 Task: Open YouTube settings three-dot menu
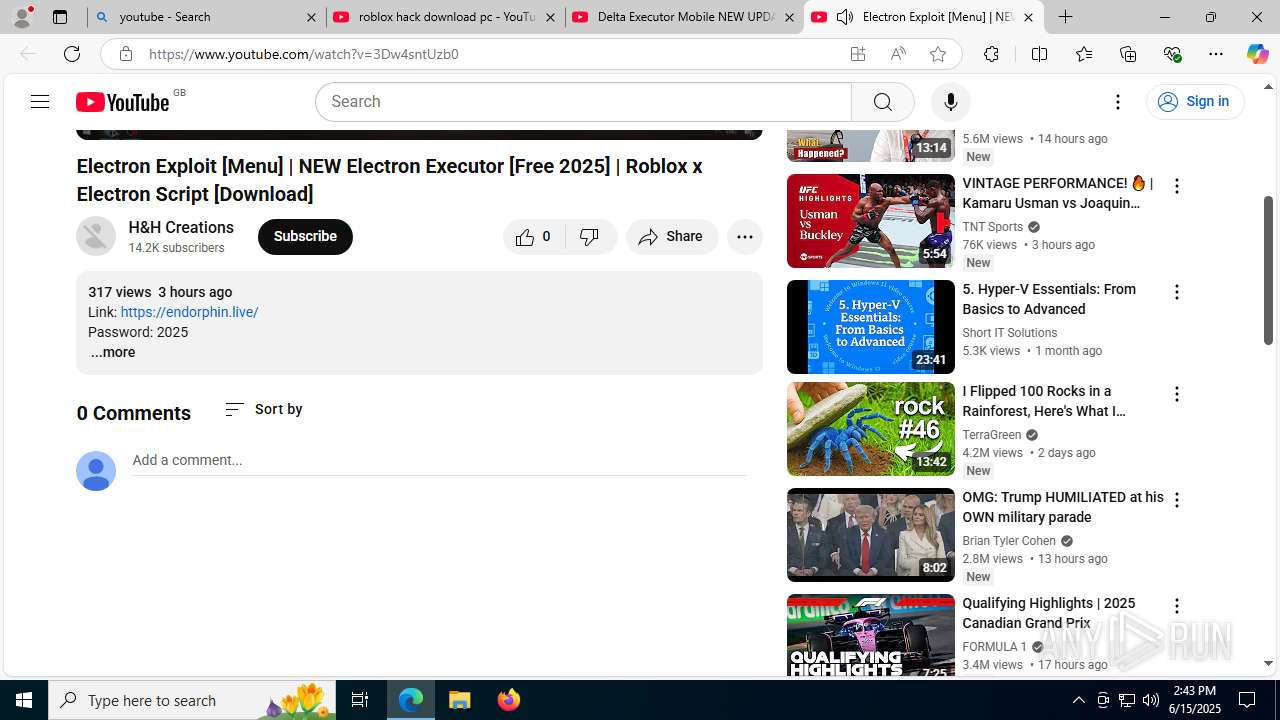point(1118,101)
